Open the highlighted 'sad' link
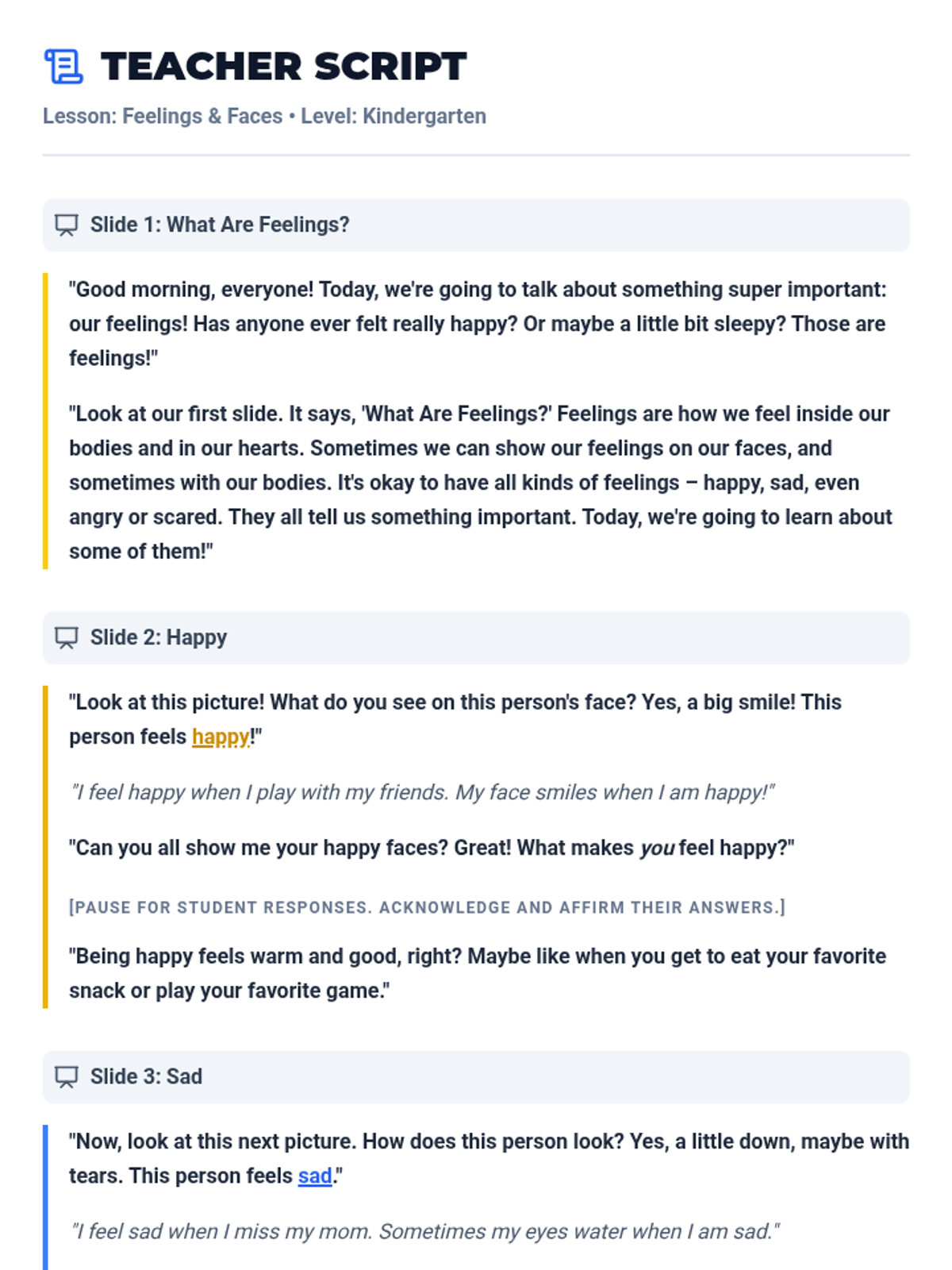952x1270 pixels. [315, 1176]
